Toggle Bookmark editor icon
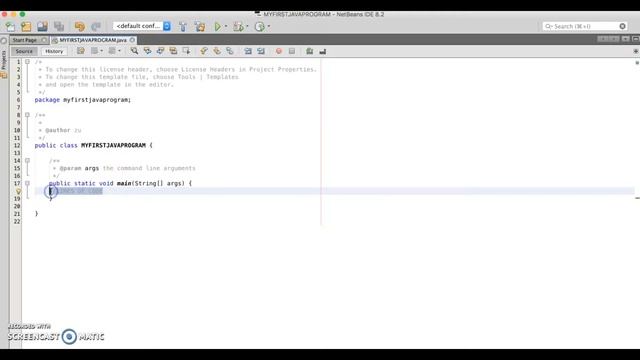Screen dimensions: 640x360 tap(230, 51)
